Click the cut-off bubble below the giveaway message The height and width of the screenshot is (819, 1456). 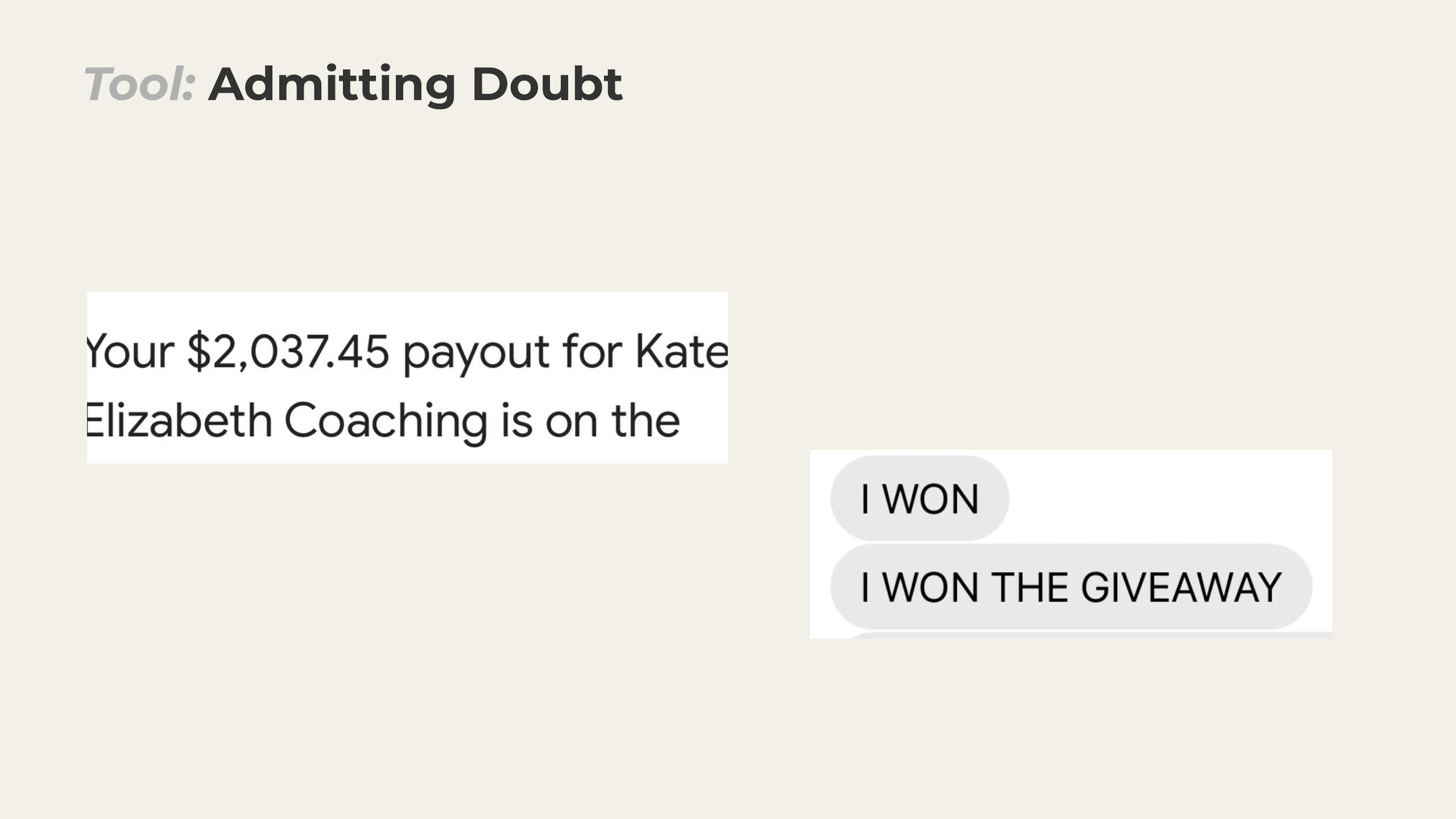pos(1089,635)
